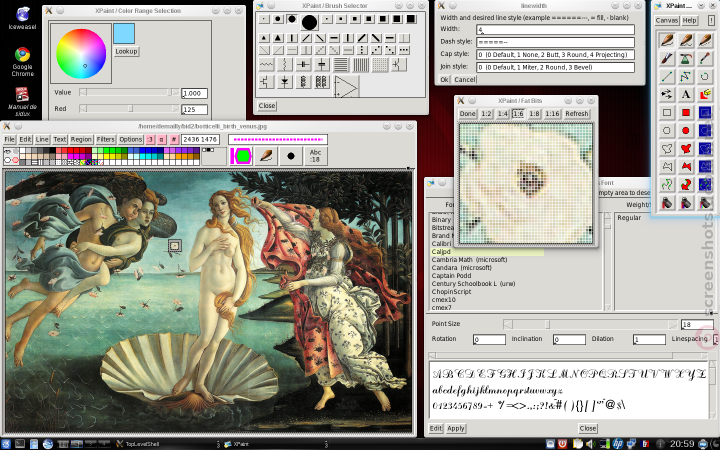Image resolution: width=720 pixels, height=450 pixels.
Task: Select font Century Schoolbook L (urw)
Action: pyautogui.click(x=473, y=284)
